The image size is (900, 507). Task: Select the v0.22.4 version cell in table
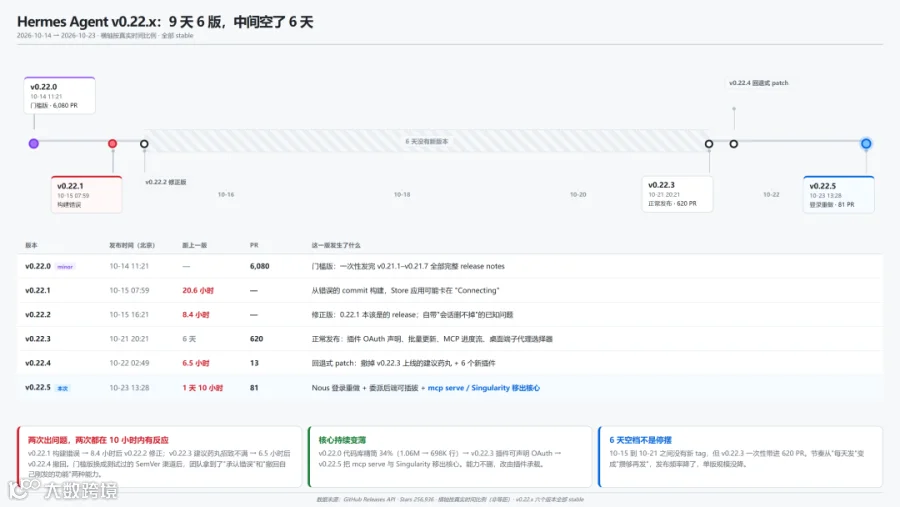point(38,363)
